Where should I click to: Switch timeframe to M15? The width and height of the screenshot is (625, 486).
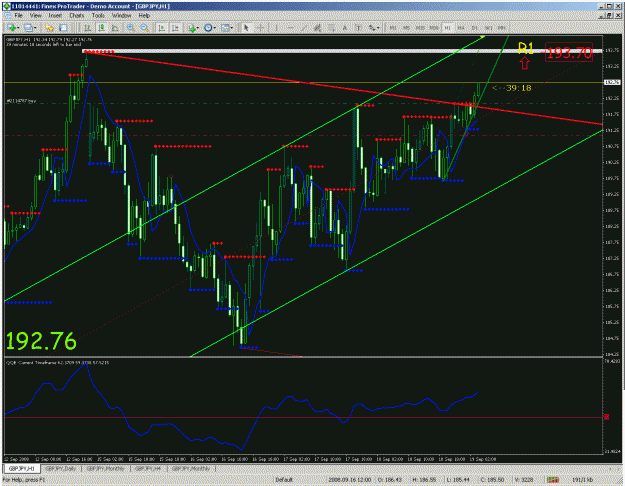pyautogui.click(x=421, y=28)
